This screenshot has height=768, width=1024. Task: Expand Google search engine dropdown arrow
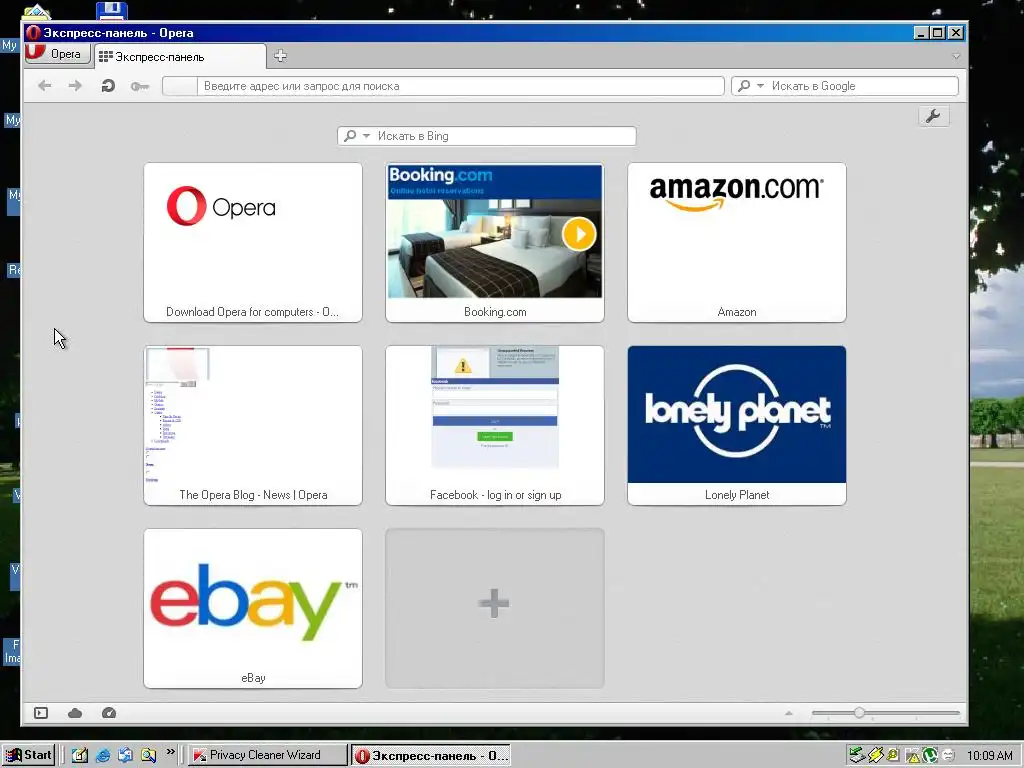pyautogui.click(x=760, y=86)
